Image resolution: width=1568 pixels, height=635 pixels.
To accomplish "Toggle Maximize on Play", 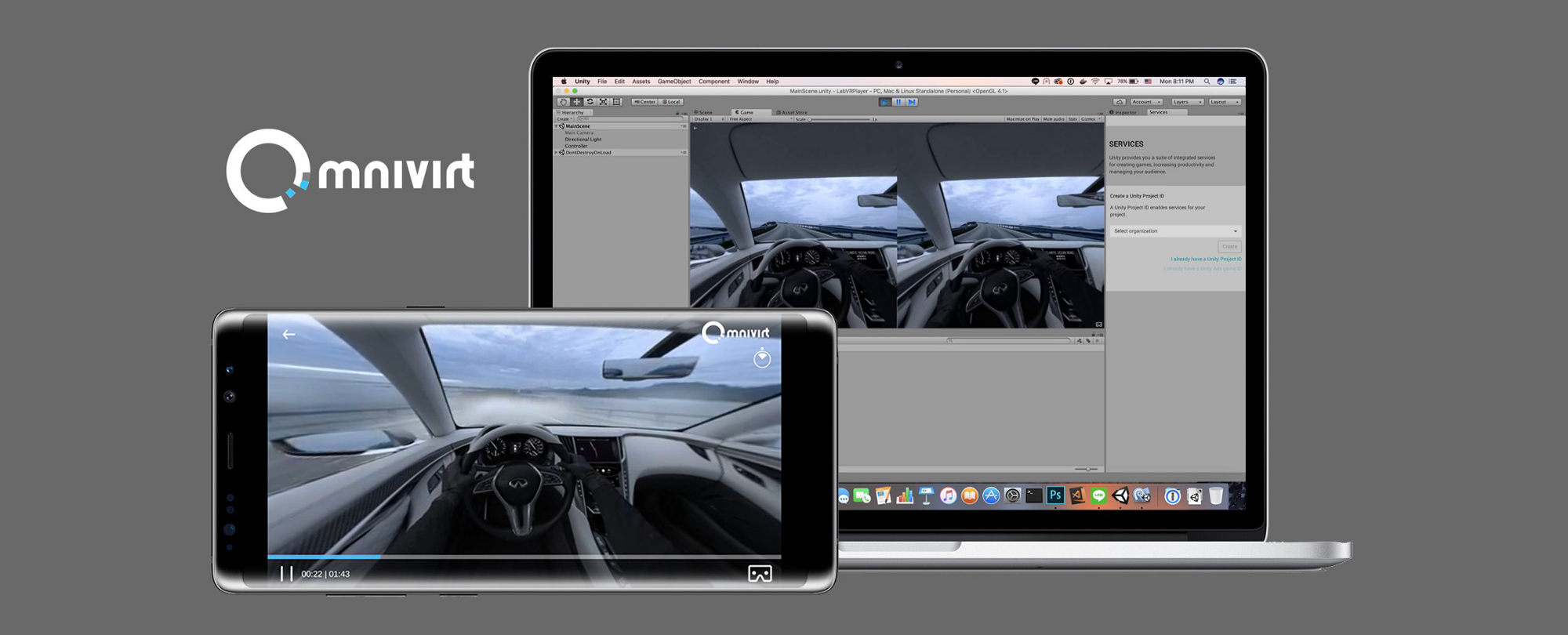I will (1023, 119).
